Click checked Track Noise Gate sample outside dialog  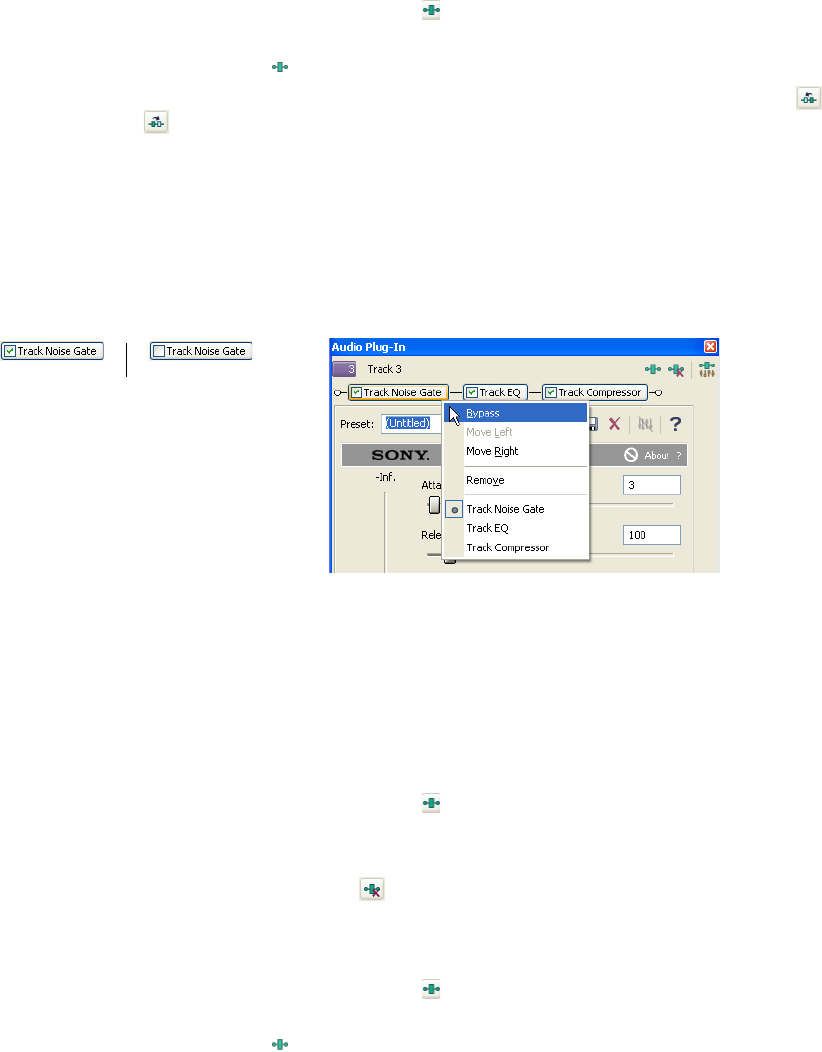52,351
